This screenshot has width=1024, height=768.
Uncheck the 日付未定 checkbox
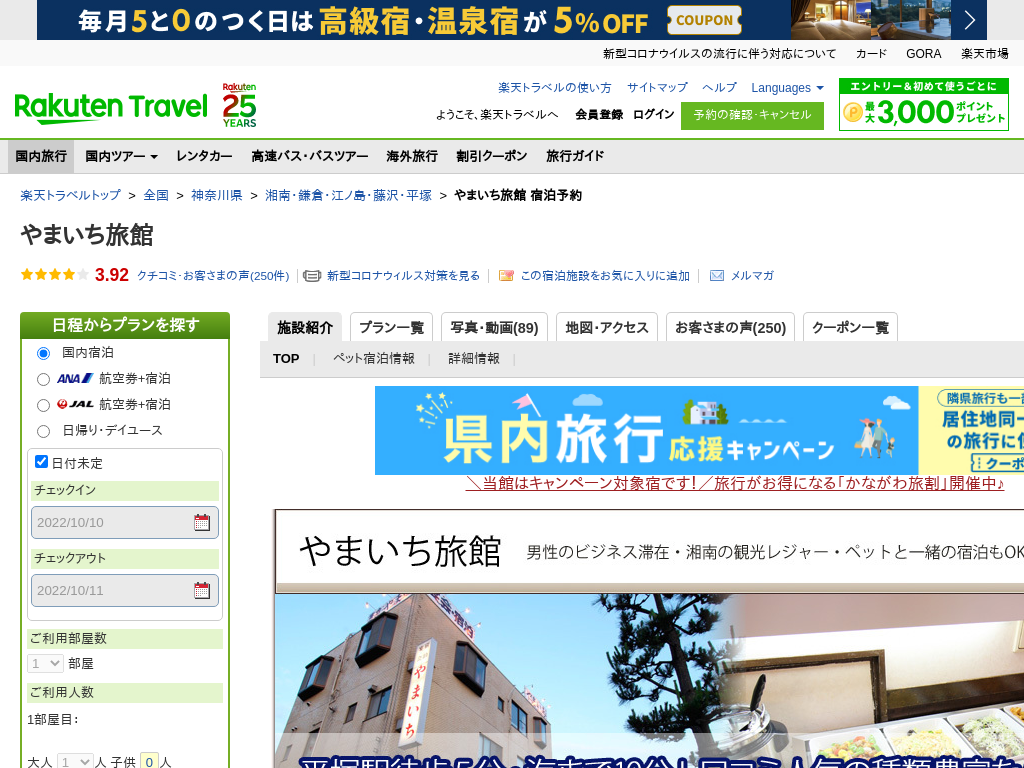(x=41, y=462)
